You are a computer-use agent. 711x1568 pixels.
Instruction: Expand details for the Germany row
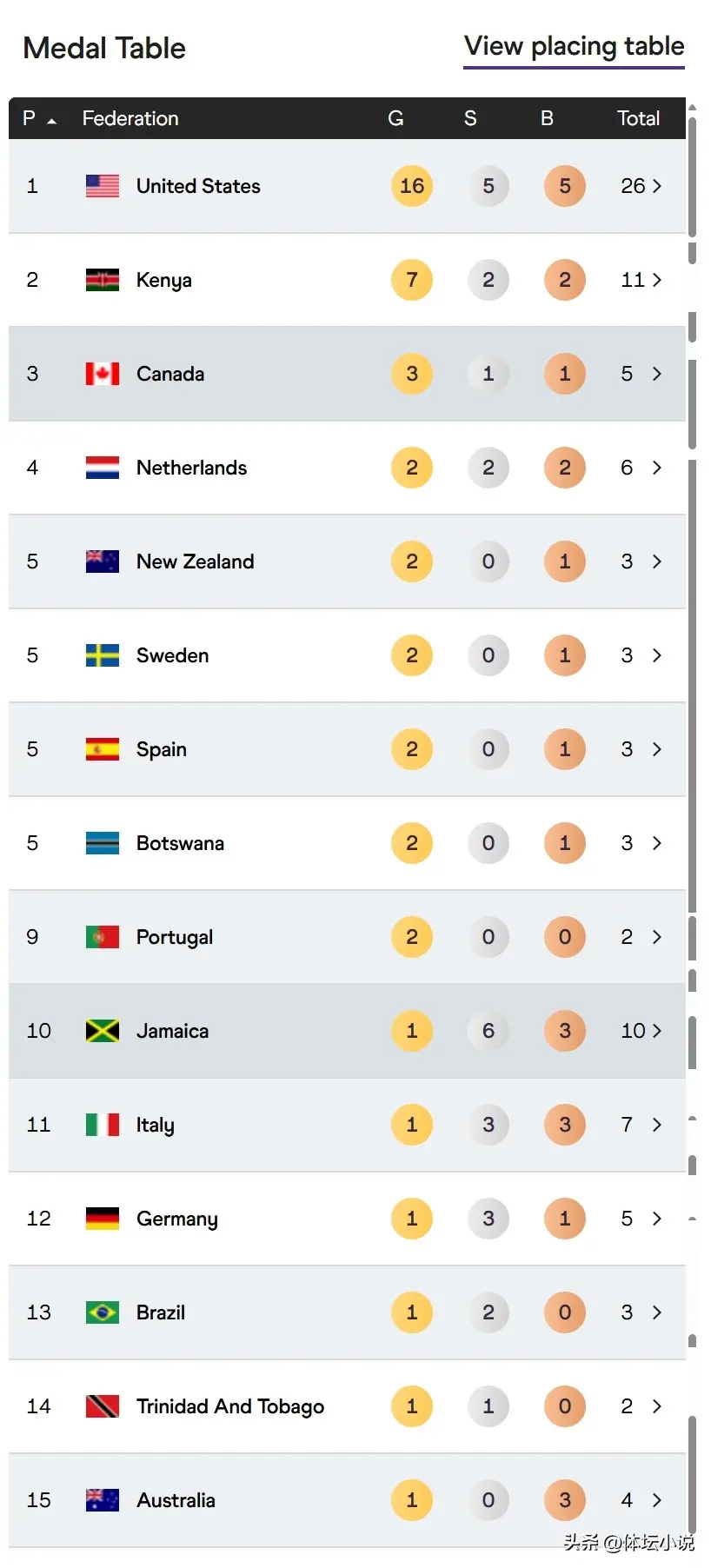pos(658,1219)
